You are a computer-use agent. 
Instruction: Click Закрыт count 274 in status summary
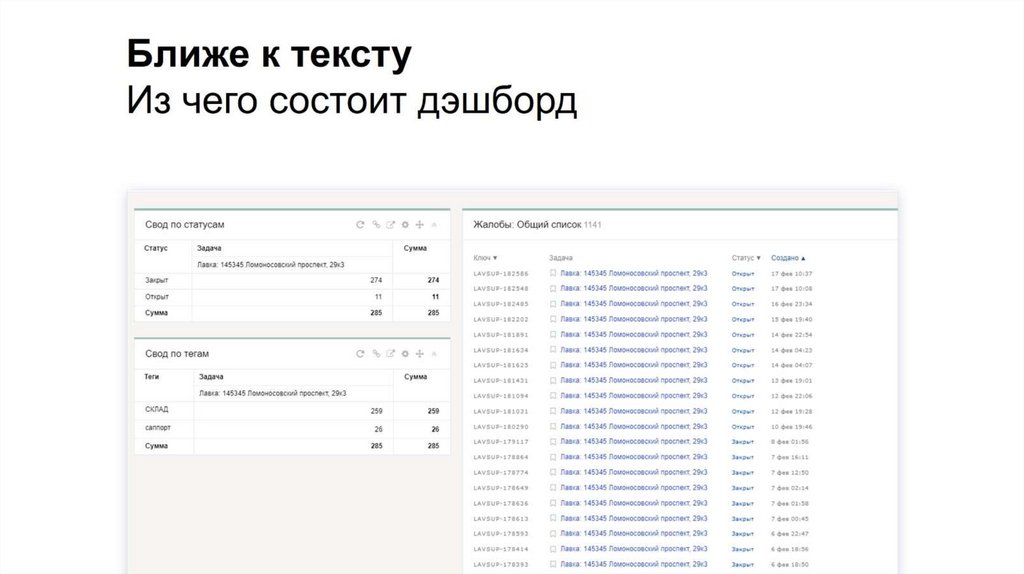click(376, 280)
